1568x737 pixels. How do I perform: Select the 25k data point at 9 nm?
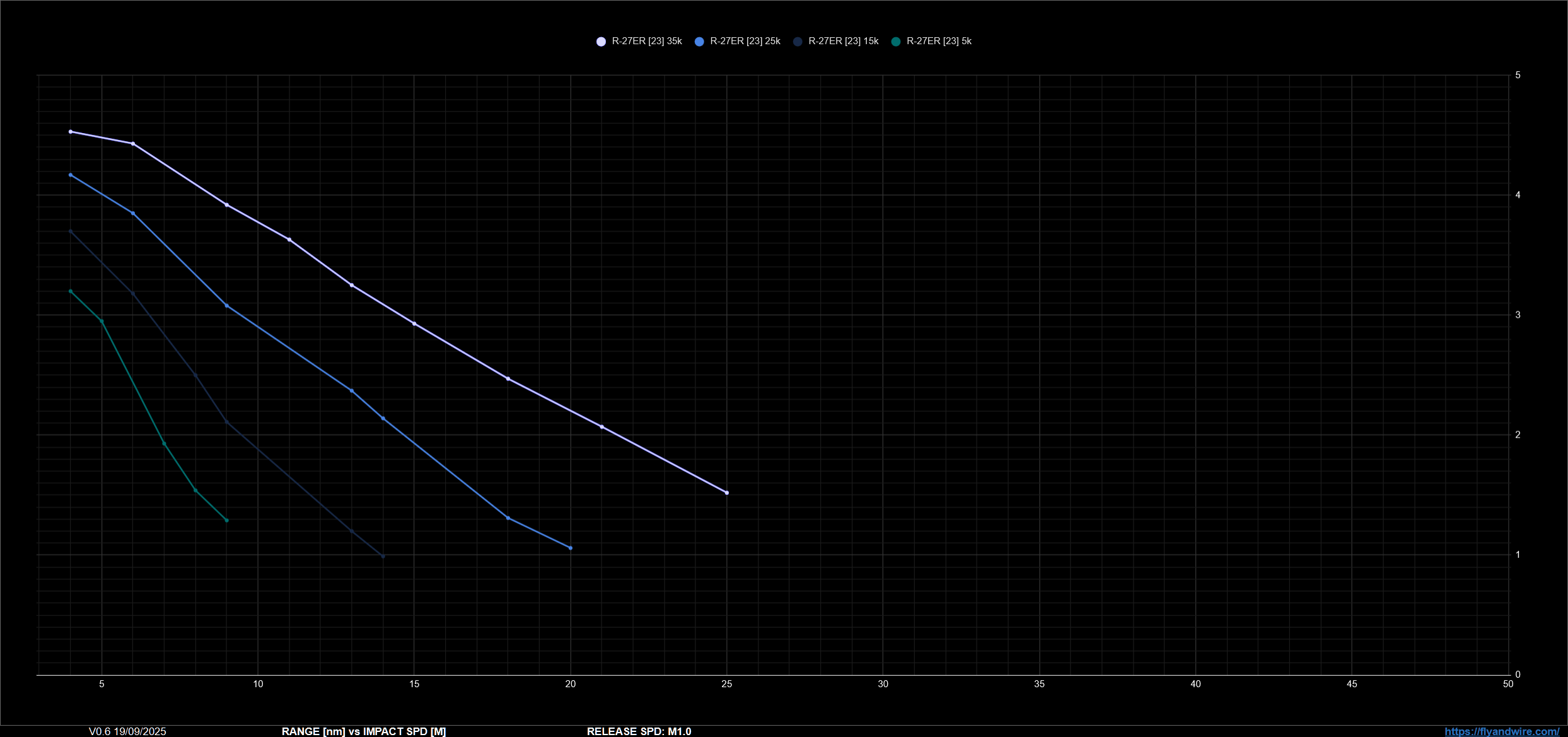coord(227,306)
